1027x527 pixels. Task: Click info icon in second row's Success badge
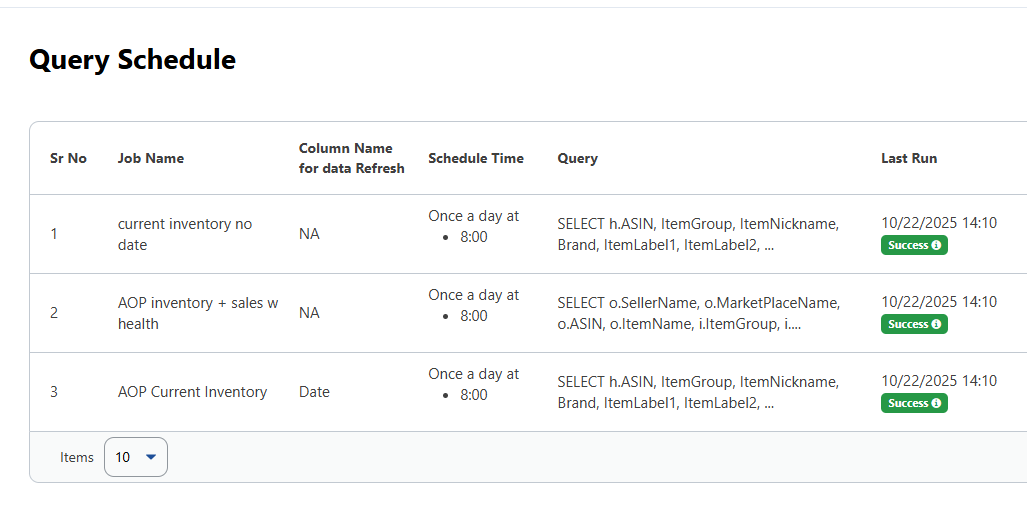[x=936, y=324]
